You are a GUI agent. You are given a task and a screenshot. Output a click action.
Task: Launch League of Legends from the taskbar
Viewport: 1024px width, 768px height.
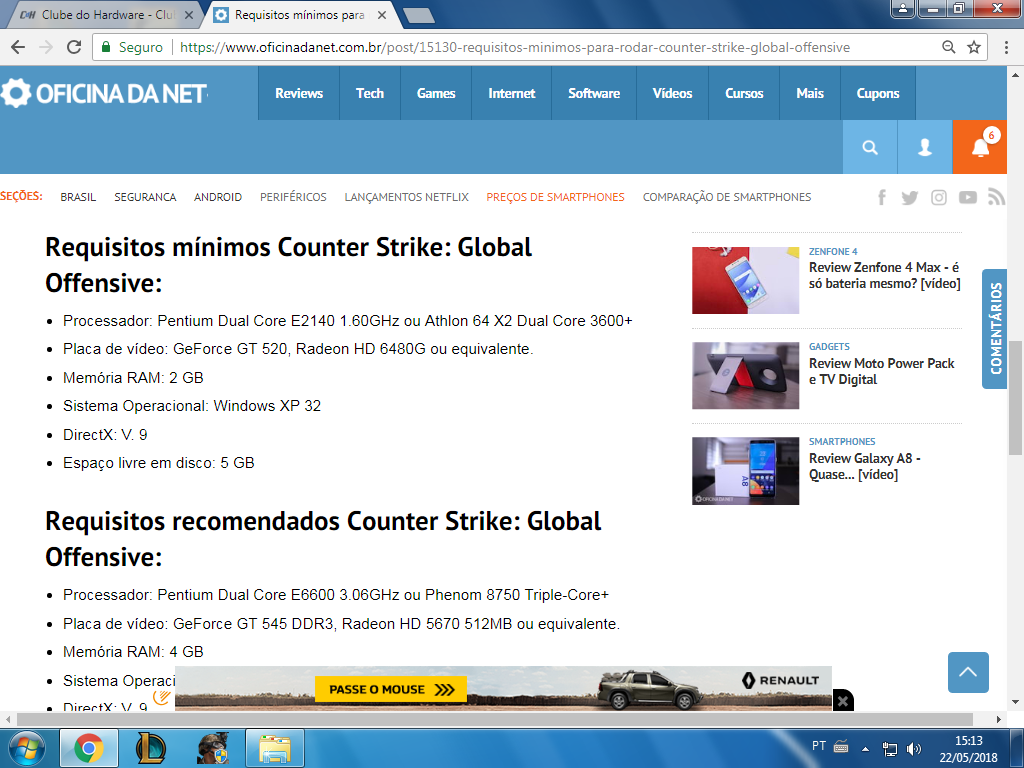coord(151,748)
